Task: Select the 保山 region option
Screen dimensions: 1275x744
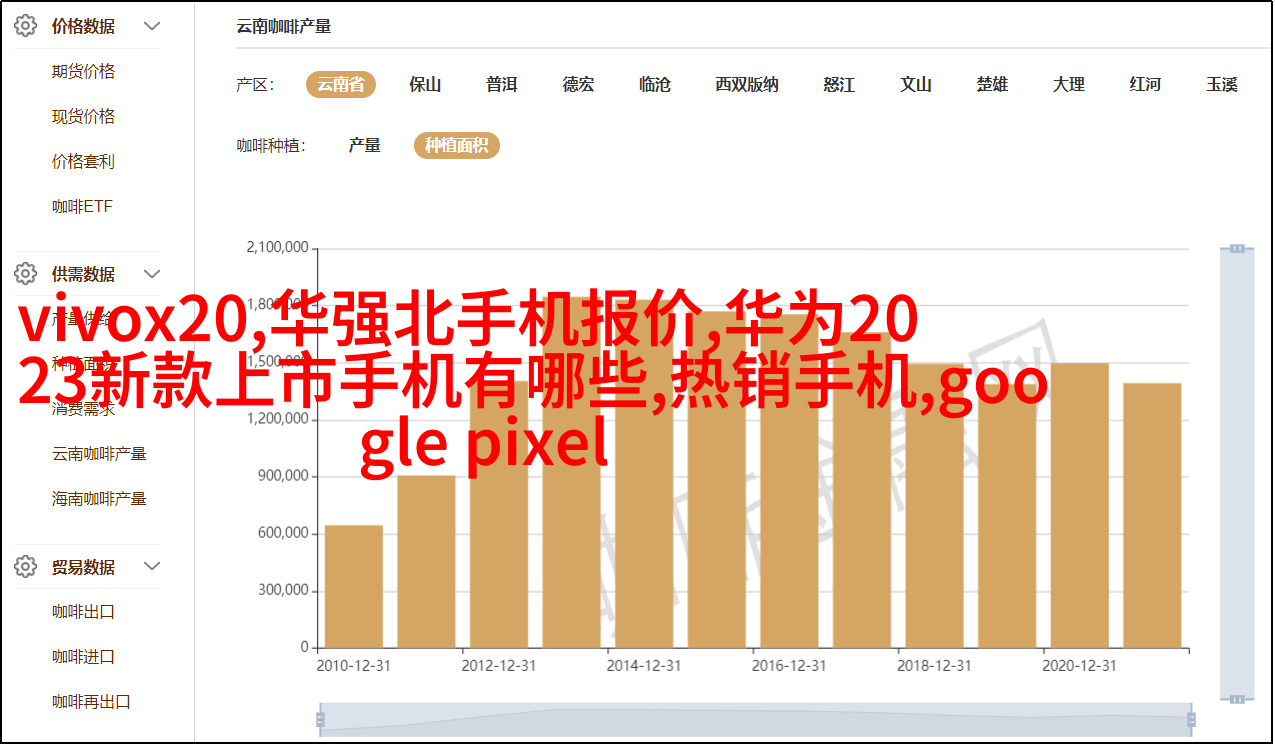Action: click(x=425, y=85)
